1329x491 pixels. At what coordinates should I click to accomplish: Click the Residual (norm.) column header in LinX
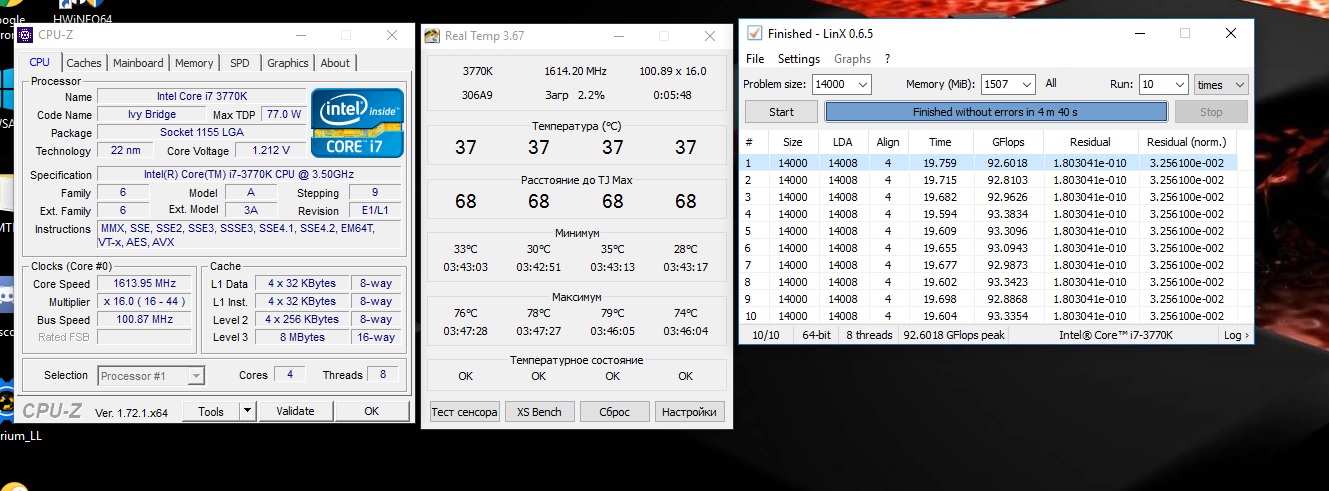[1187, 142]
